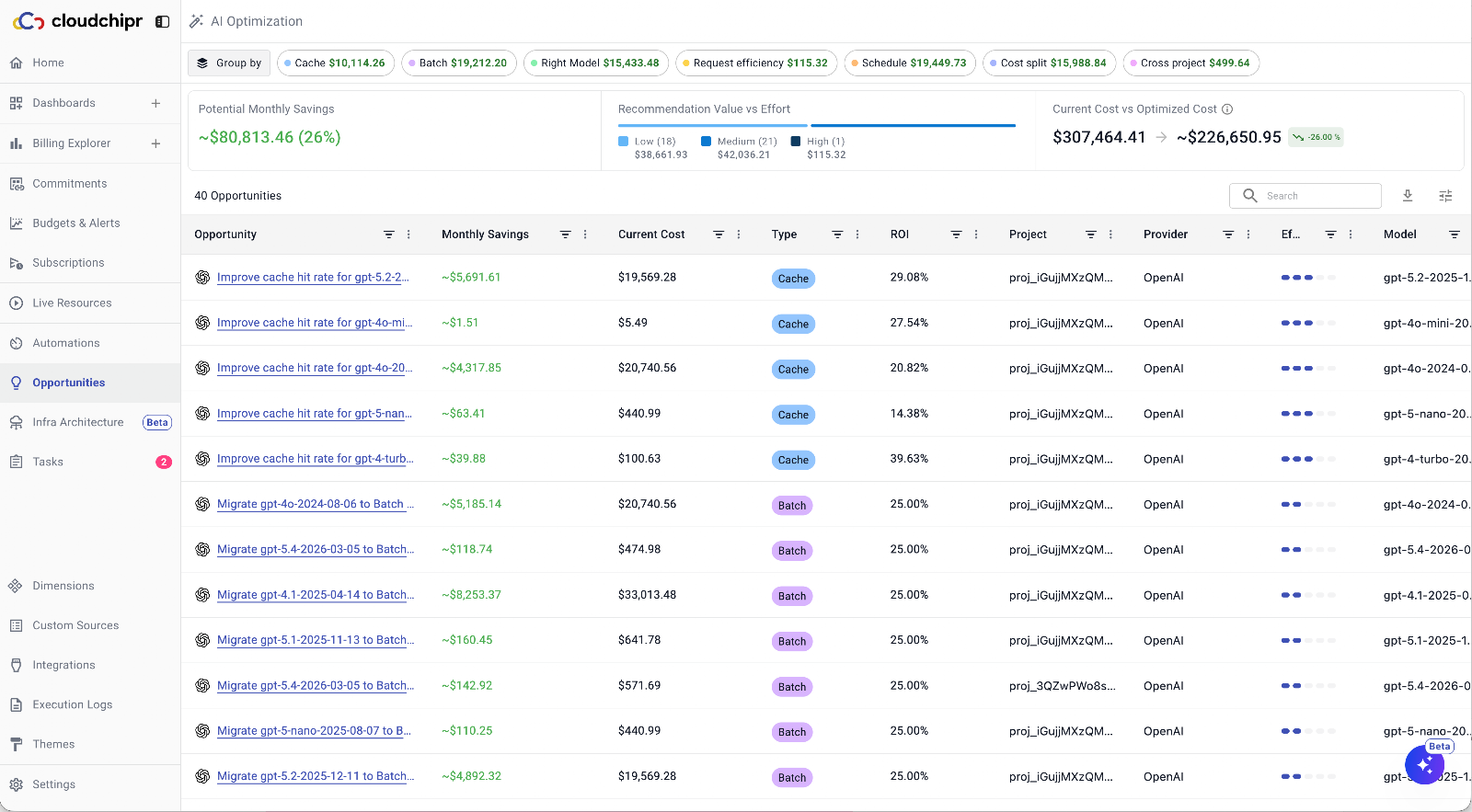Open Budgets & Alerts page

90,223
